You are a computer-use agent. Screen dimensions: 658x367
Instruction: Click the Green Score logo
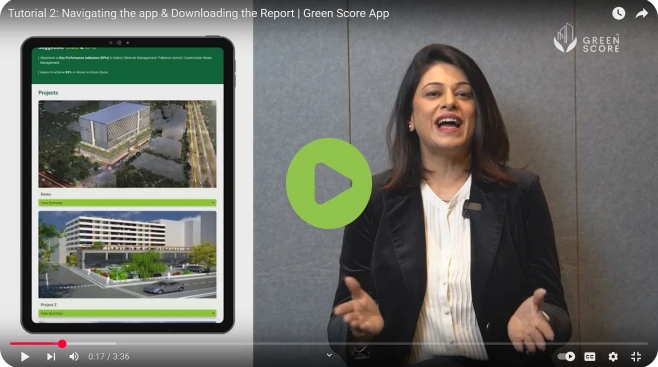coord(586,38)
